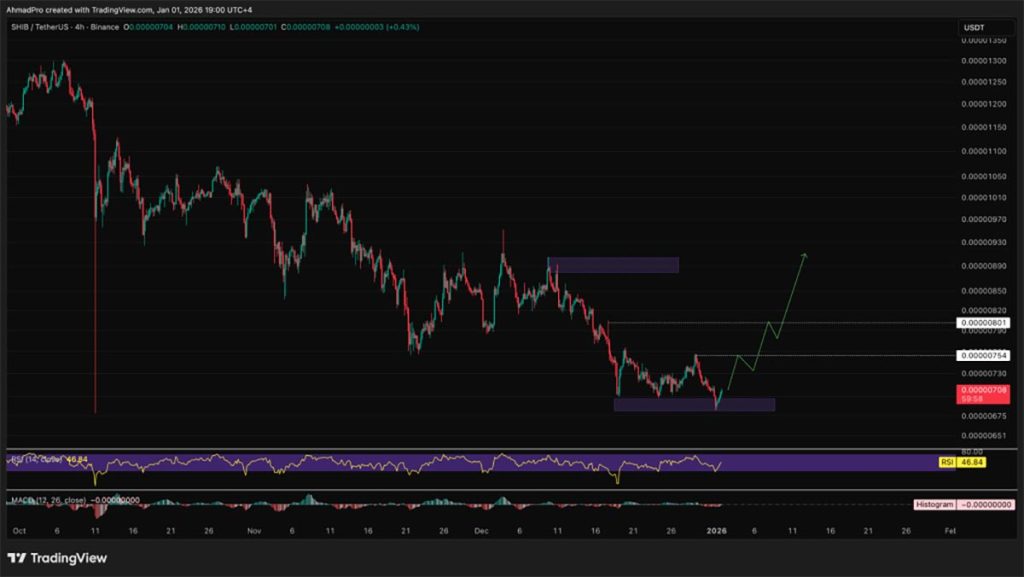
Task: Click the red current price label 0.00000708
Action: pyautogui.click(x=982, y=390)
